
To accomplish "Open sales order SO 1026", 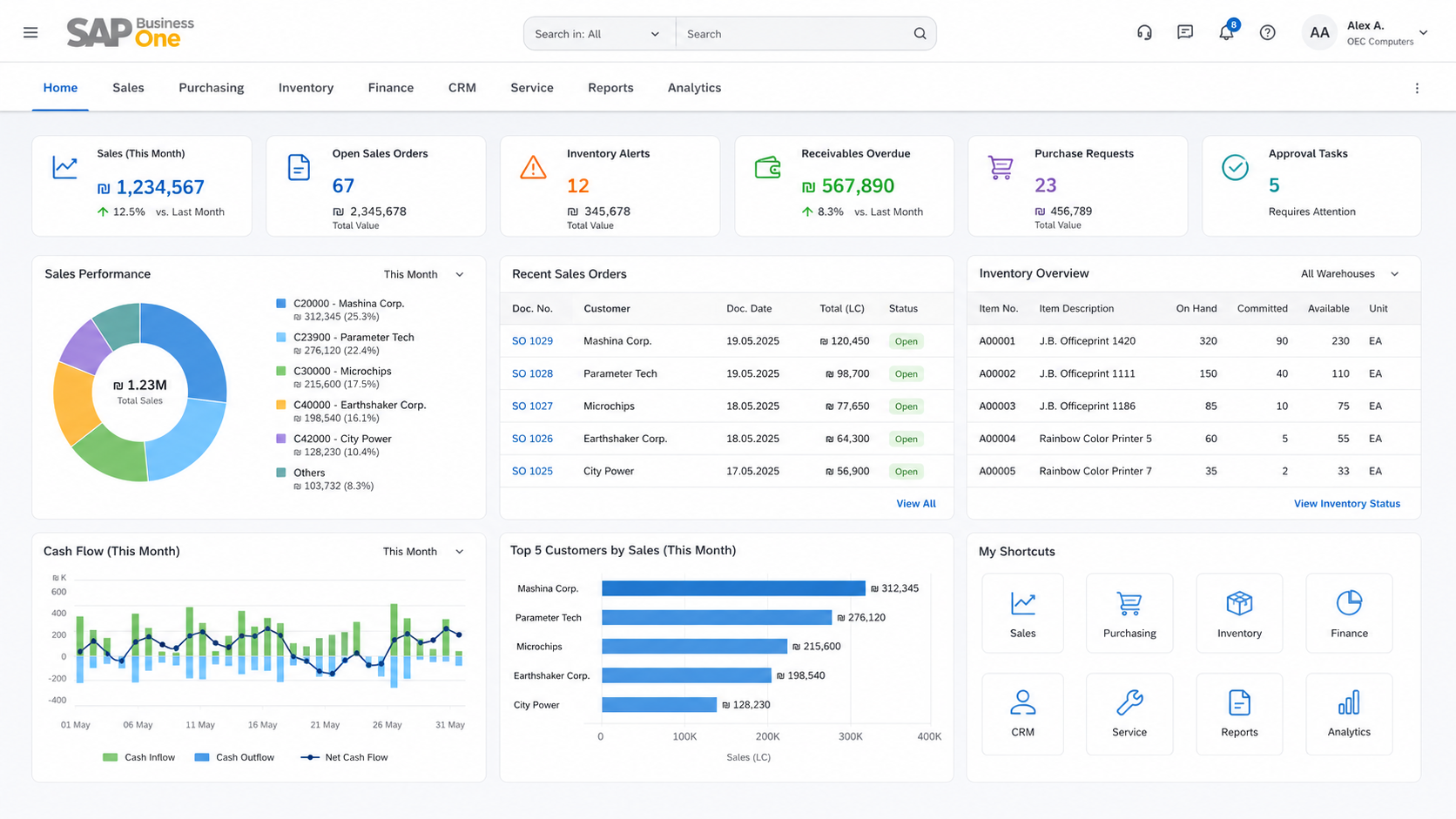I will click(x=532, y=439).
